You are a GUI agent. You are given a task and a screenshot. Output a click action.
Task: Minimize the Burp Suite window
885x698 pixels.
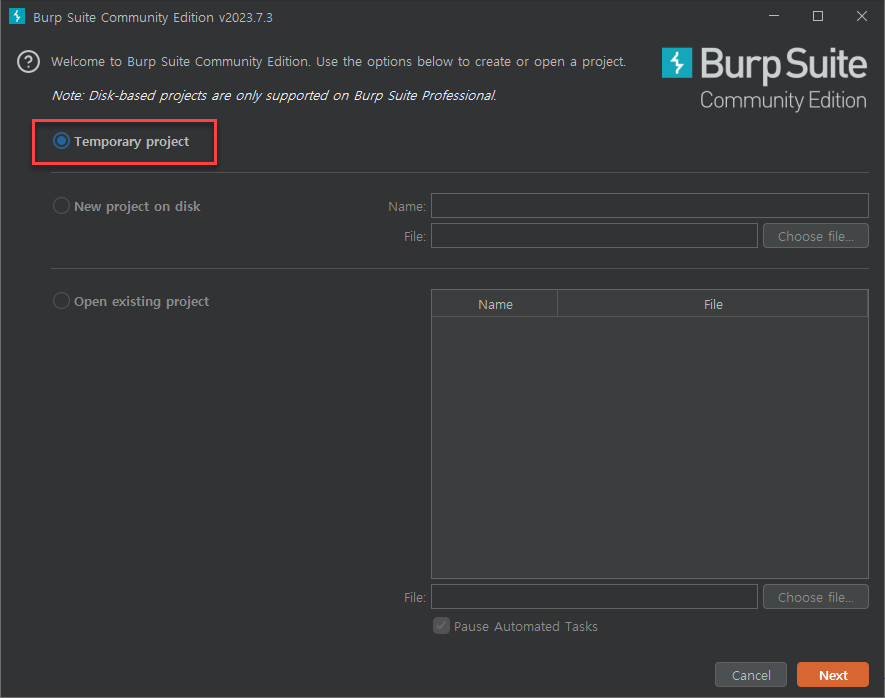774,16
